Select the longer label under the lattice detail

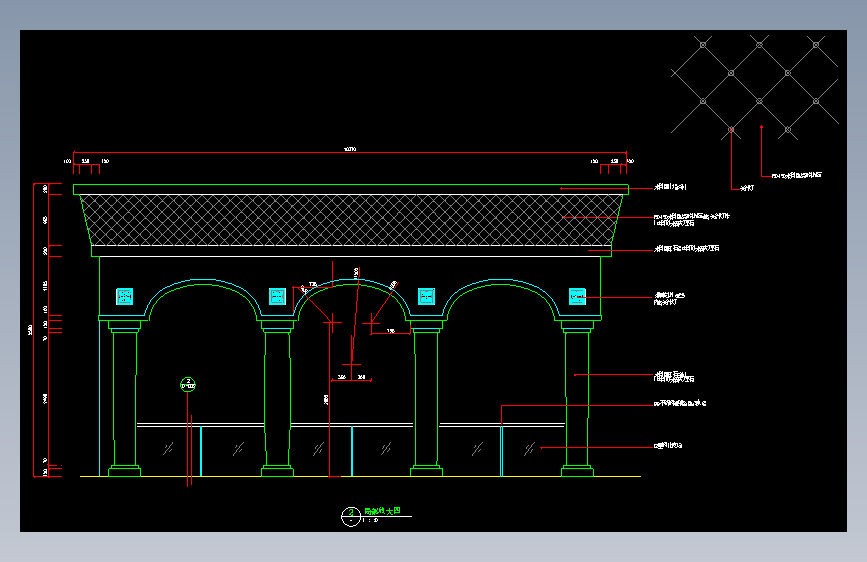796,175
